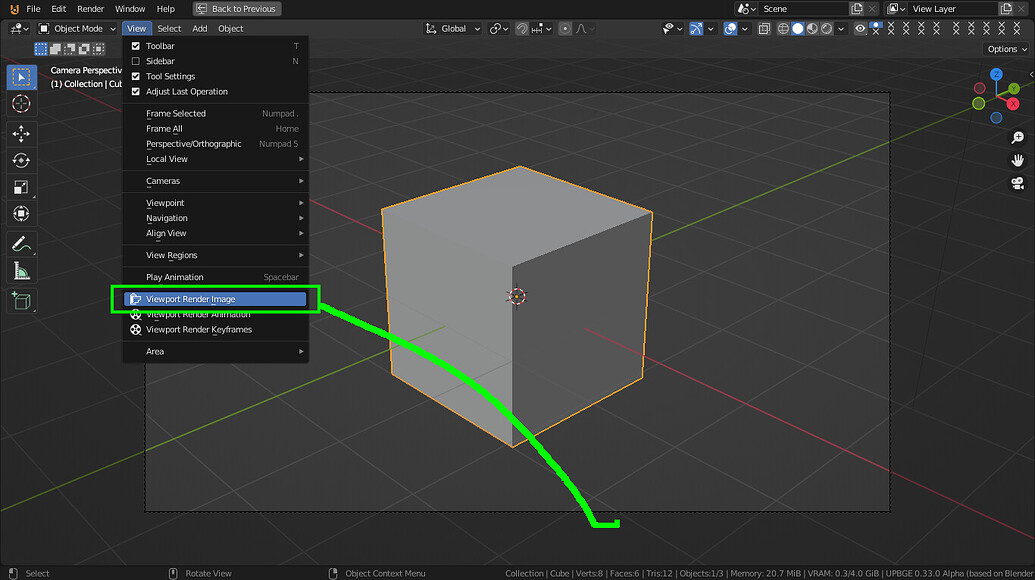Click the red X axis gizmo ball
This screenshot has height=580, width=1035.
(x=1013, y=104)
